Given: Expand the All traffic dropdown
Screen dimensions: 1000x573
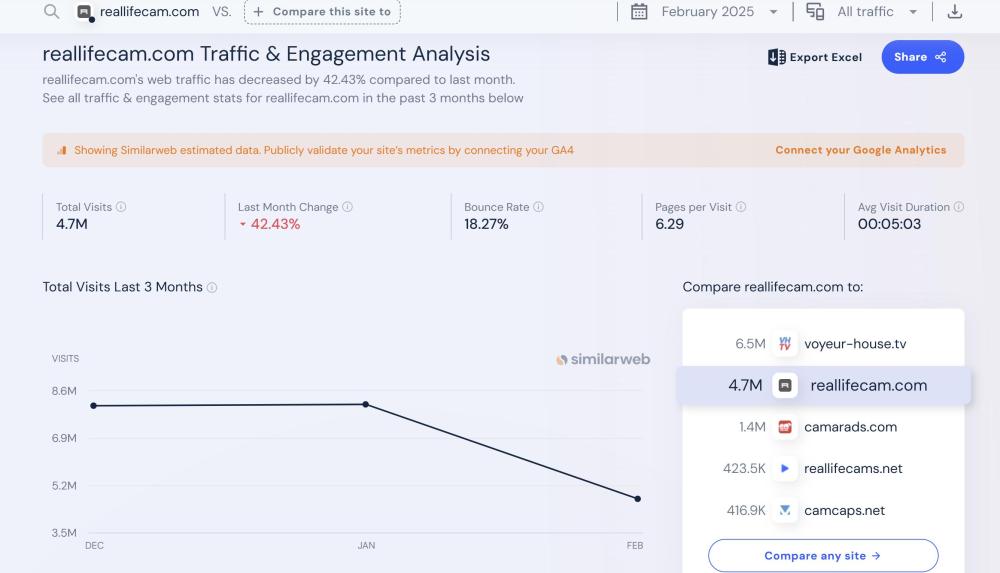Looking at the screenshot, I should [x=877, y=12].
